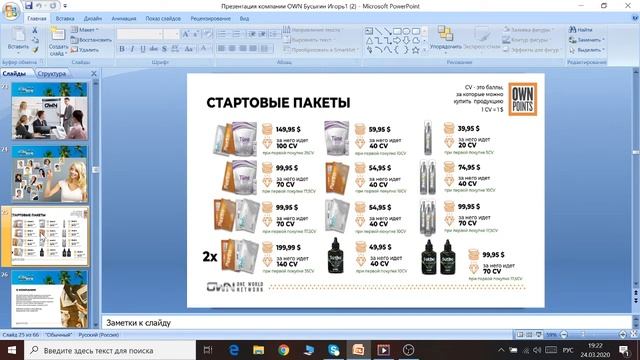Open Заливка фигуры shape fill dropdown

coord(528,30)
